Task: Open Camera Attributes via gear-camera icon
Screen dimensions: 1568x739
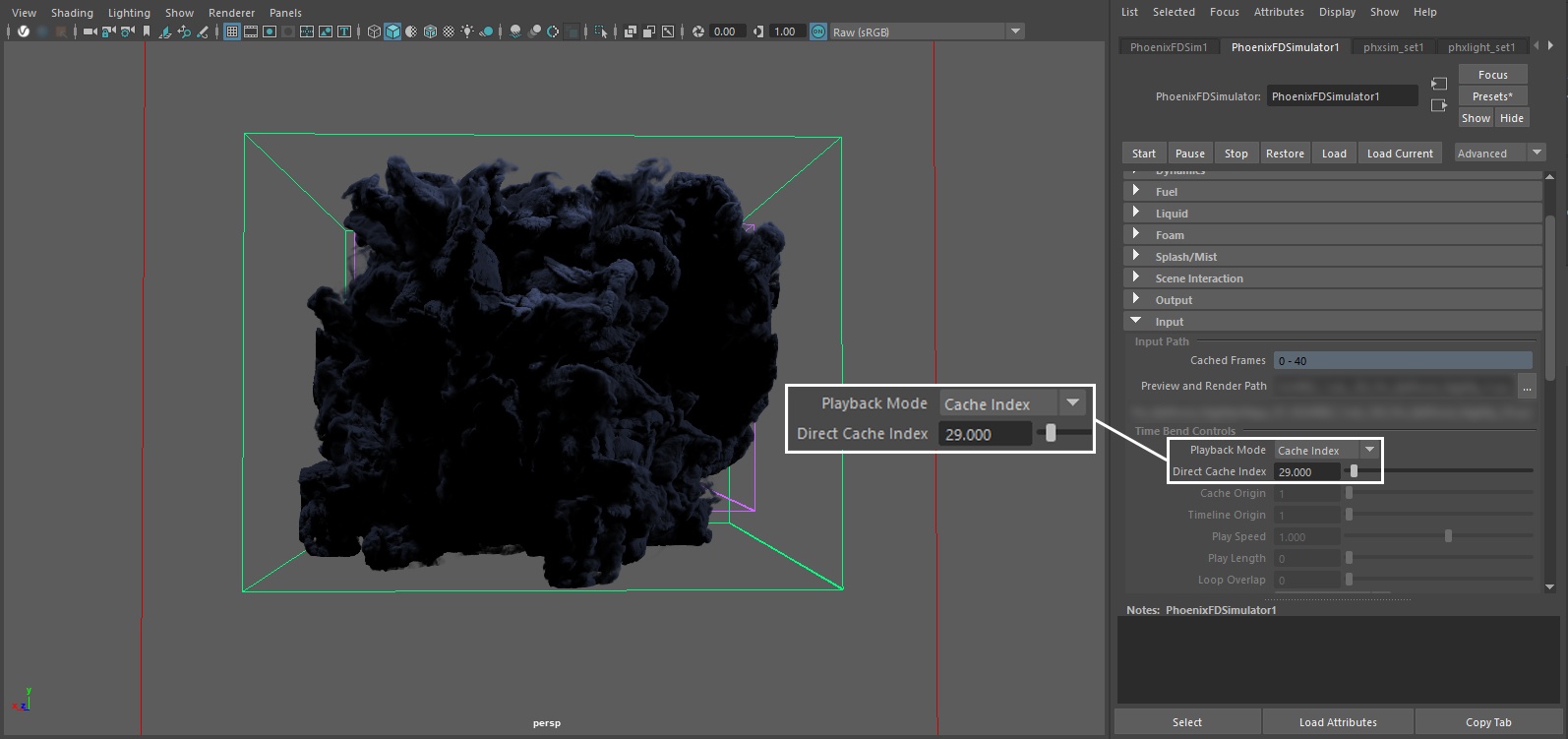Action: click(127, 31)
